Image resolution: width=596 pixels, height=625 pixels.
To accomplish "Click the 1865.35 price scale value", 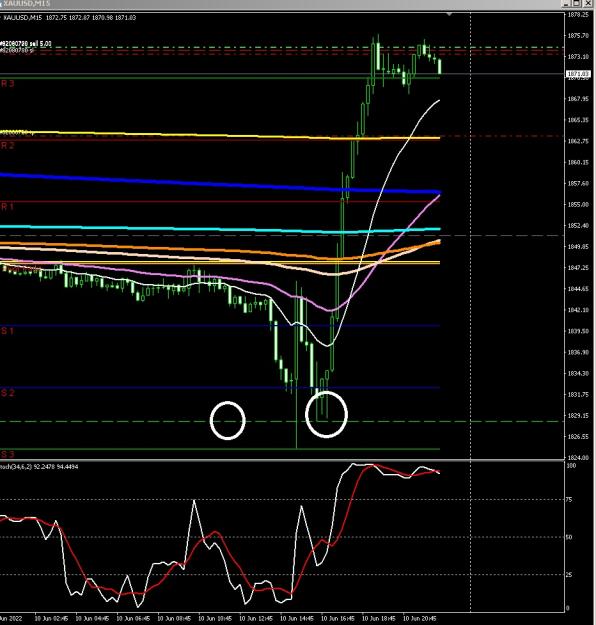I will click(578, 120).
